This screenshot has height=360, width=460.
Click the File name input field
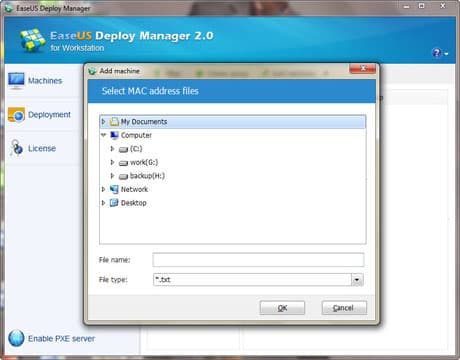pyautogui.click(x=258, y=260)
